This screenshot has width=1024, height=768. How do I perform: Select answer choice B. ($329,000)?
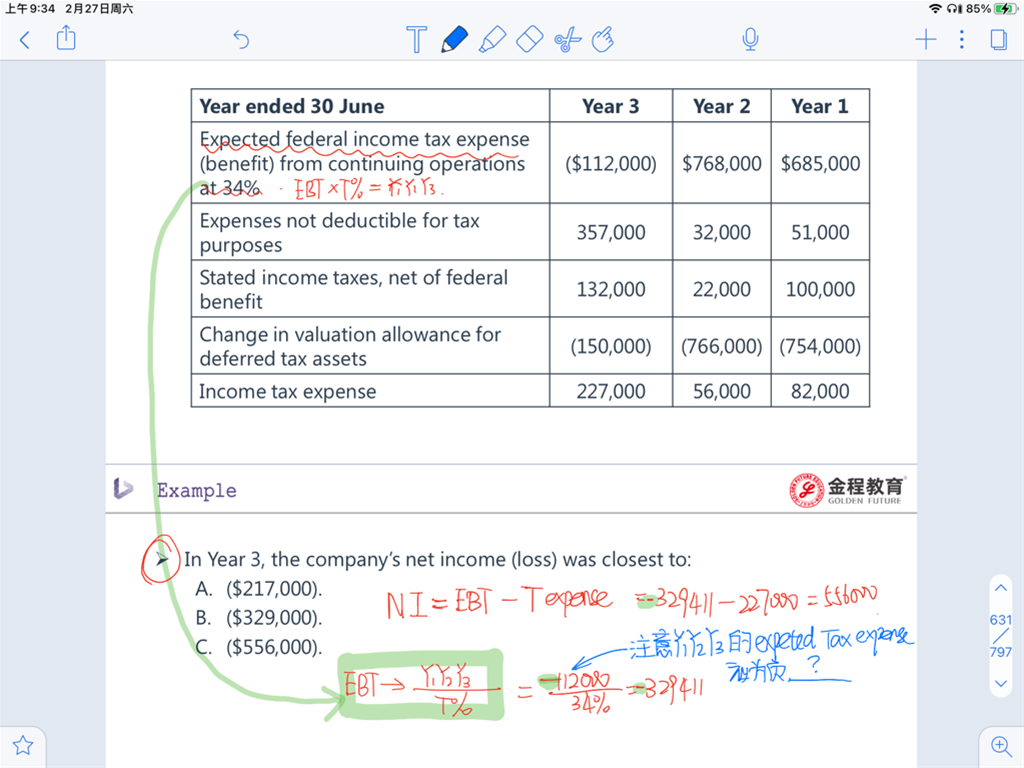click(x=259, y=617)
